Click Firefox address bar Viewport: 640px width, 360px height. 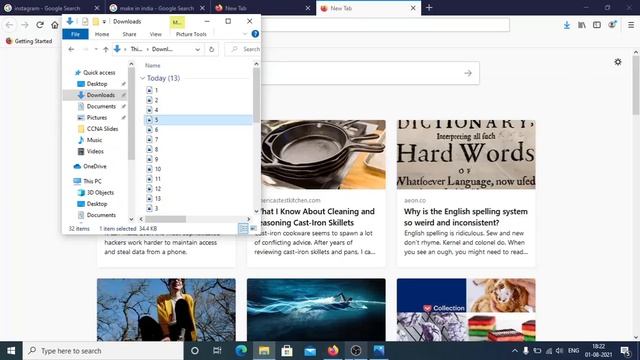coord(385,24)
